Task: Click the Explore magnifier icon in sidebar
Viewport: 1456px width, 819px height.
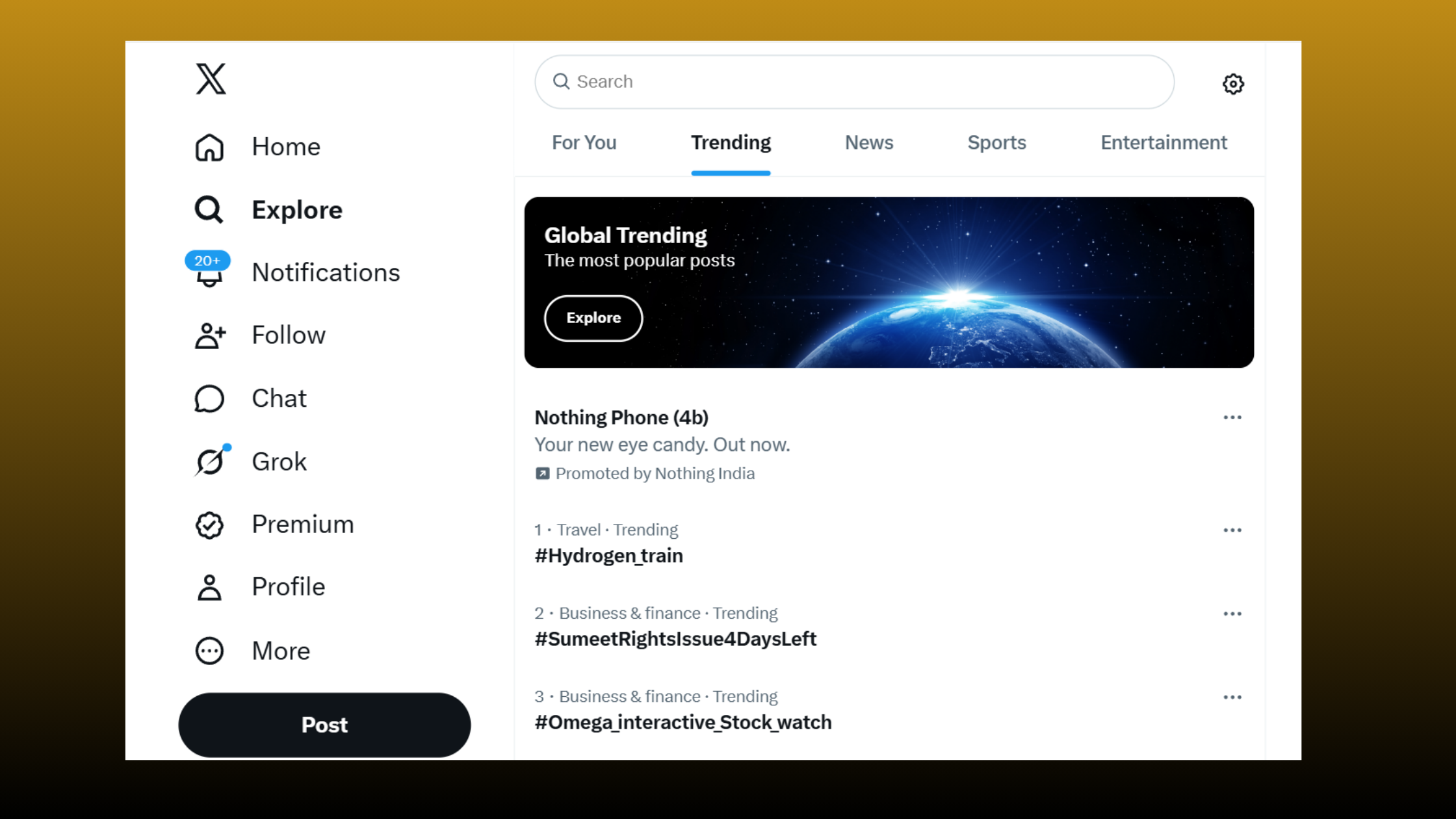Action: point(209,210)
